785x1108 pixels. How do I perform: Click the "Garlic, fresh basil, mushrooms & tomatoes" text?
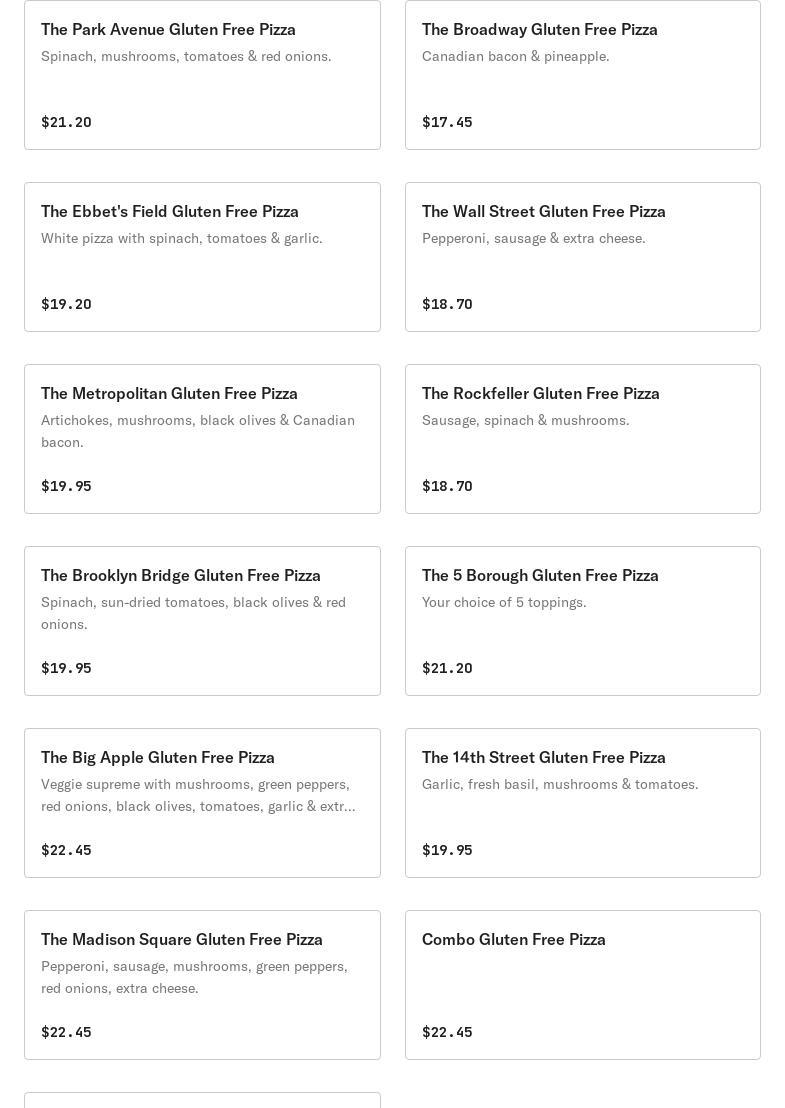coord(560,784)
